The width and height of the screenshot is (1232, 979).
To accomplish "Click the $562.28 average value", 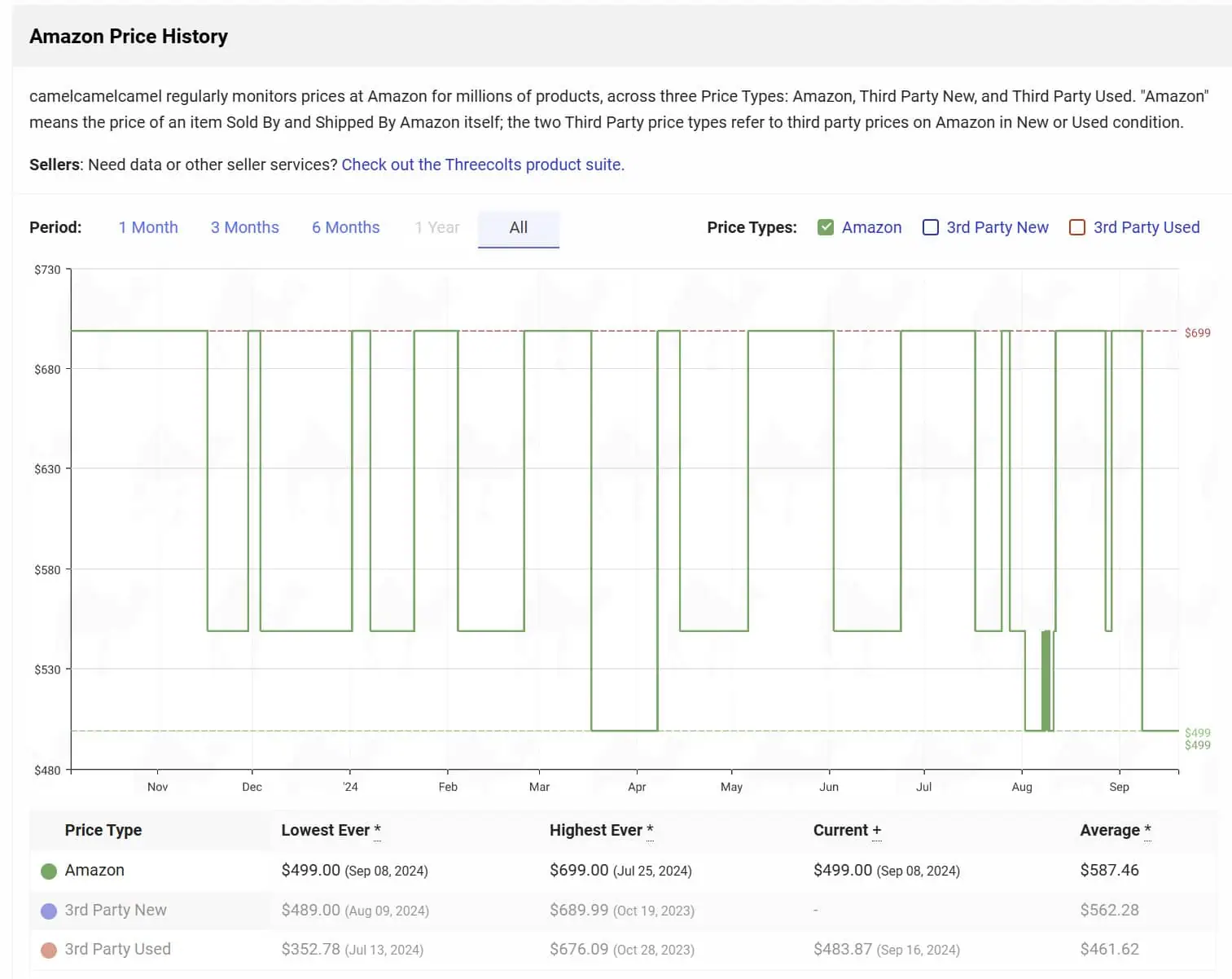I will (x=1109, y=910).
